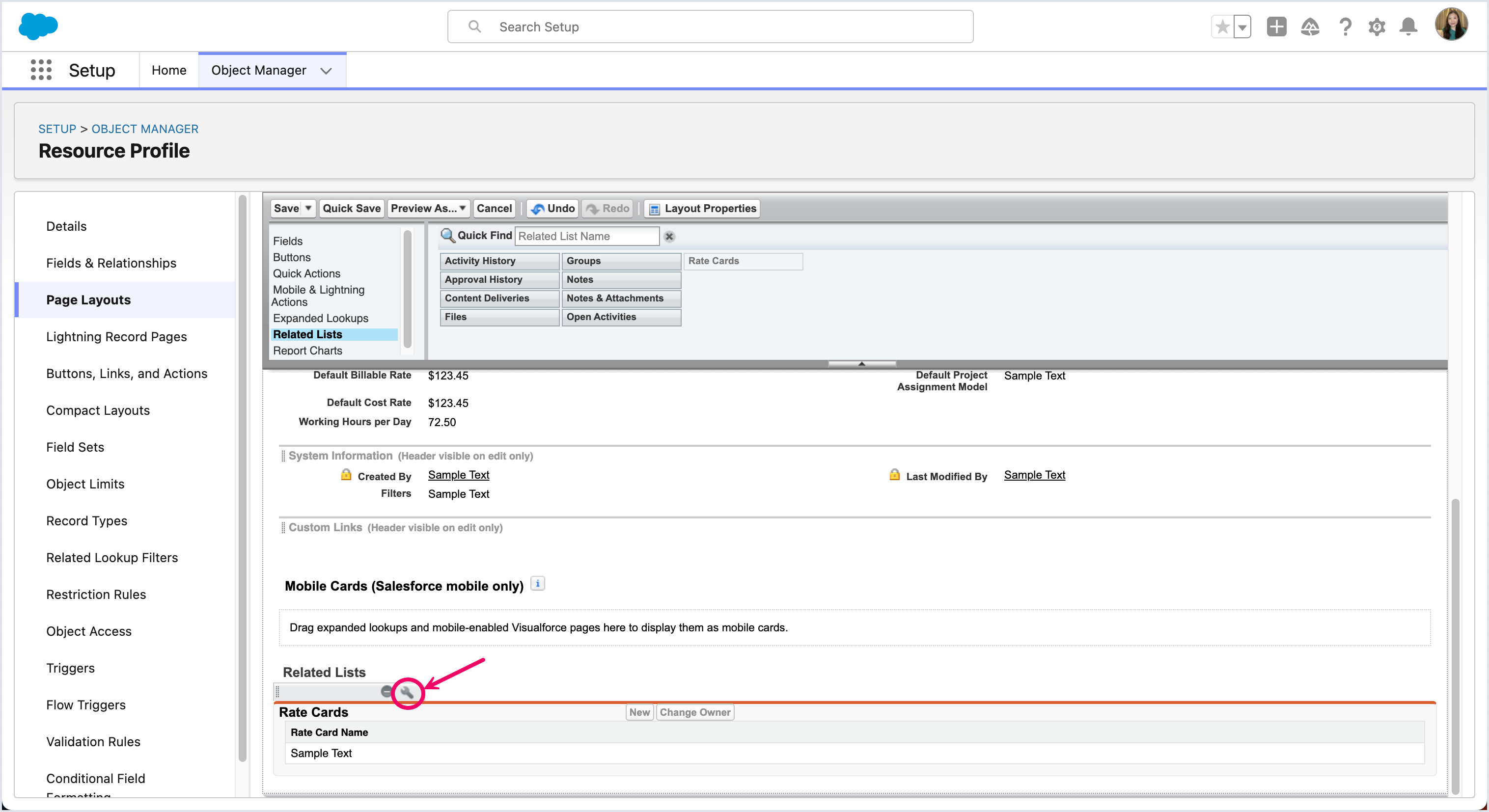This screenshot has width=1489, height=812.
Task: Open Triggers in the sidebar
Action: [x=70, y=668]
